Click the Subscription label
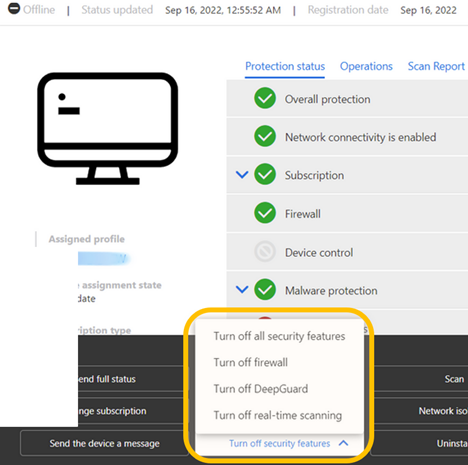This screenshot has height=465, width=468. click(314, 175)
